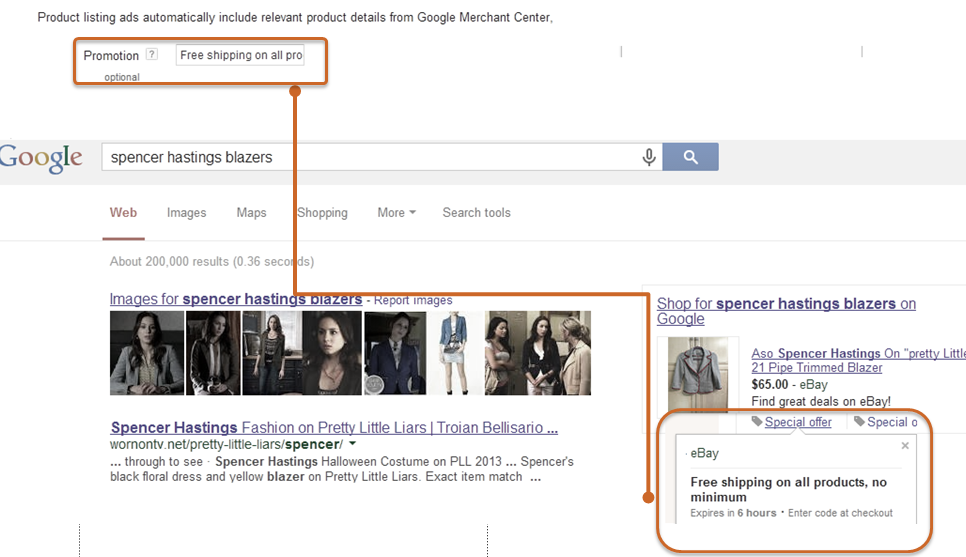This screenshot has width=966, height=557.
Task: Open the Shopping tab
Action: pyautogui.click(x=322, y=213)
